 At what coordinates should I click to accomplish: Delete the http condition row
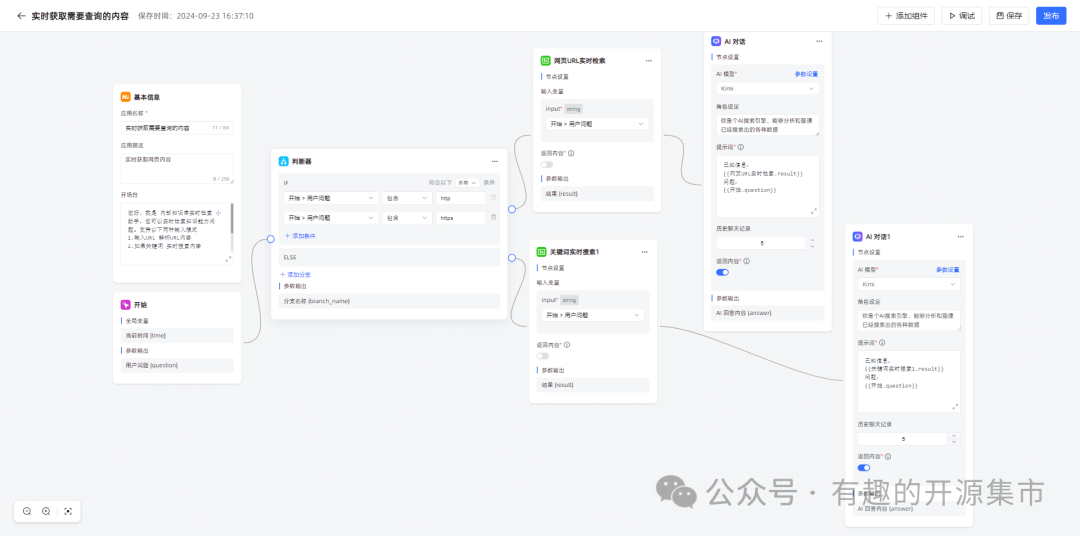click(493, 198)
